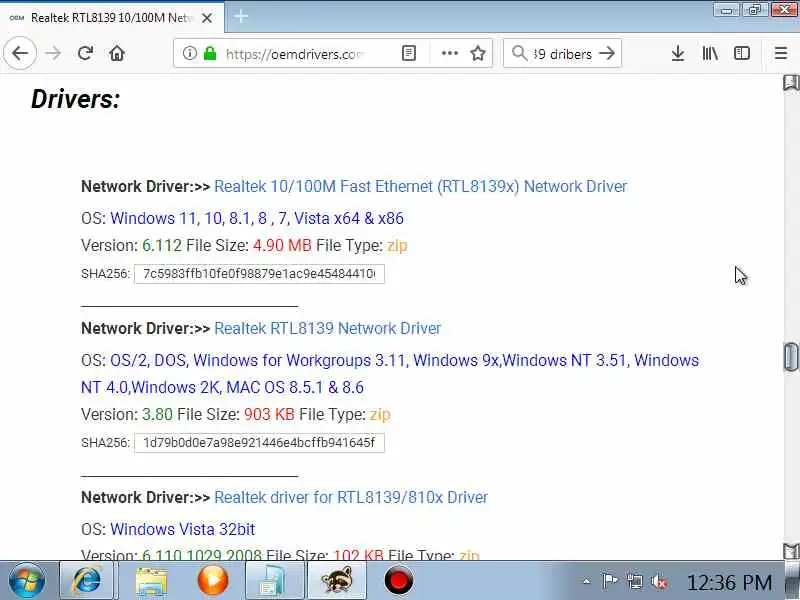Viewport: 800px width, 600px height.
Task: Open Windows Explorer folder on taskbar
Action: [x=152, y=581]
